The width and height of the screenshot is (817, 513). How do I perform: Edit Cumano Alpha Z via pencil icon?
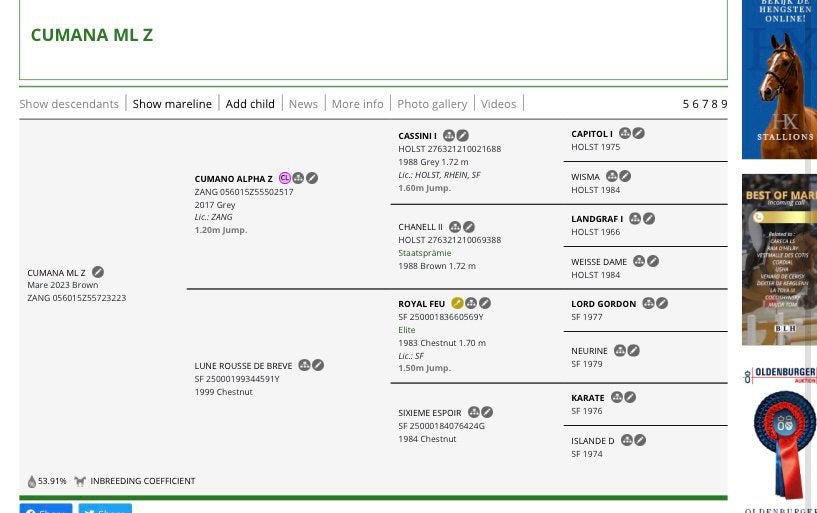click(312, 178)
